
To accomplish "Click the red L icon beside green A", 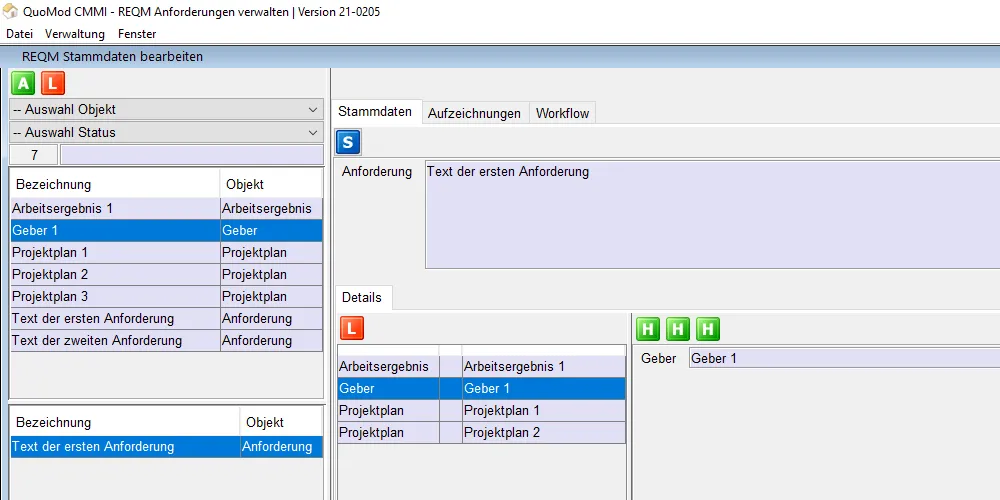I will coord(53,83).
